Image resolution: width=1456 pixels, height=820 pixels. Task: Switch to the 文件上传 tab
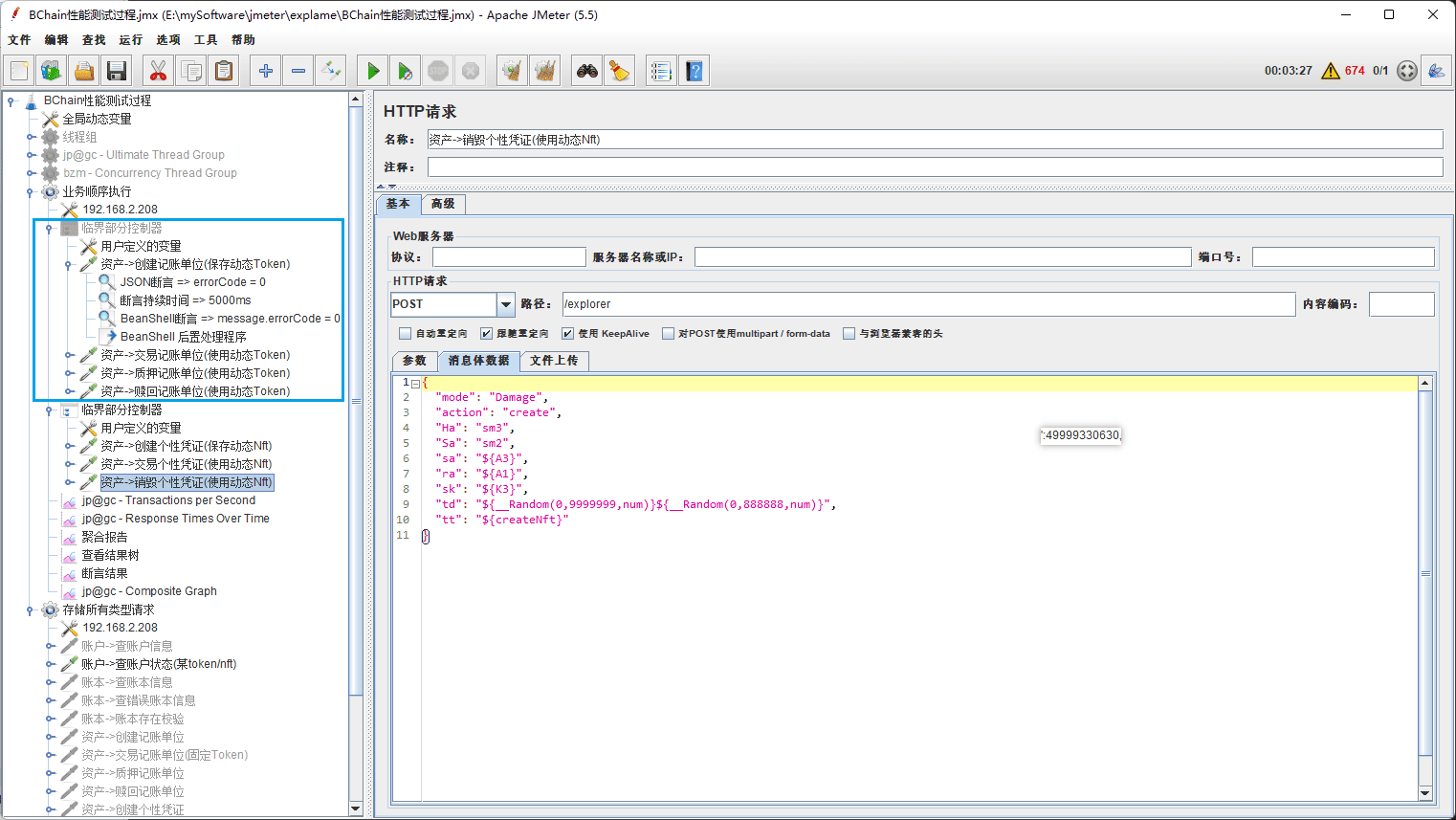pos(554,361)
